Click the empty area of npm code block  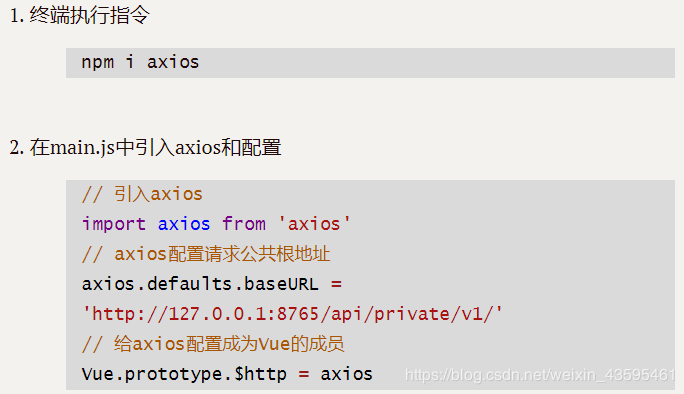point(436,63)
